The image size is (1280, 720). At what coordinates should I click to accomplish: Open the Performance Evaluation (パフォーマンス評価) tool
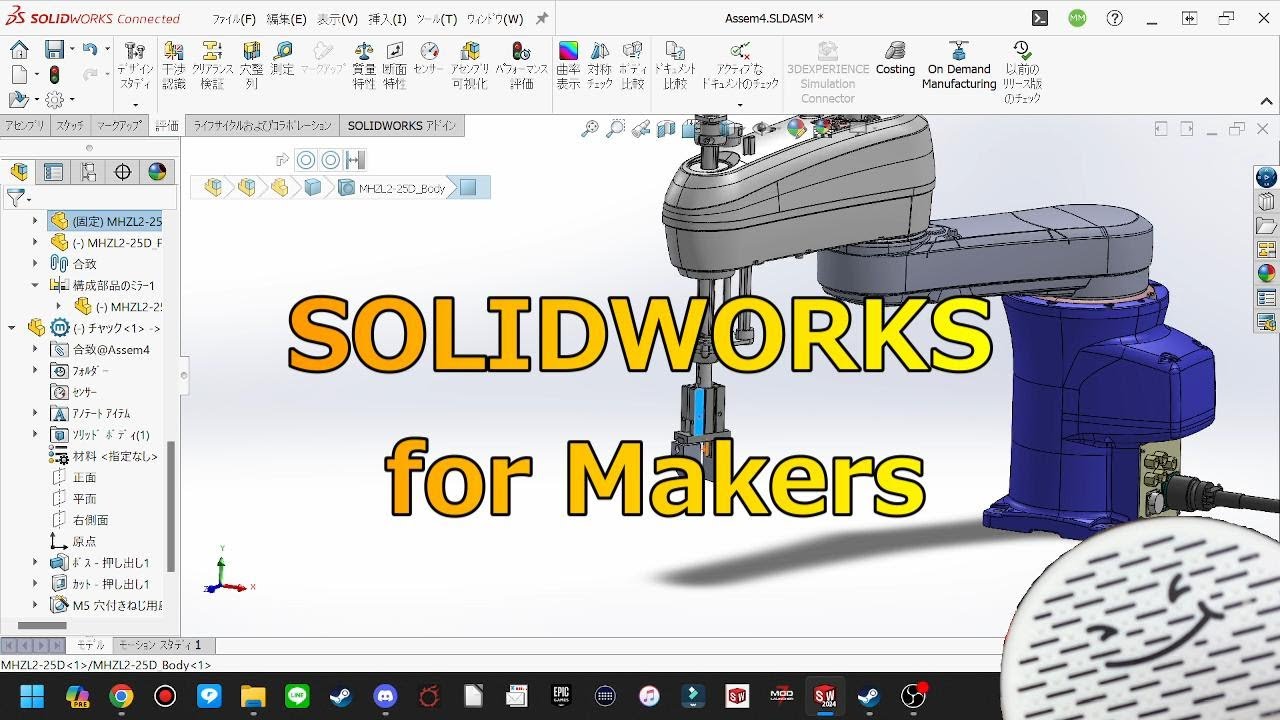click(521, 66)
